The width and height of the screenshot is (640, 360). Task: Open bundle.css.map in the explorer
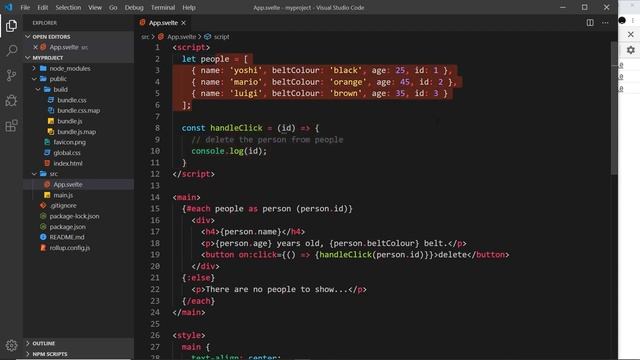pos(78,111)
